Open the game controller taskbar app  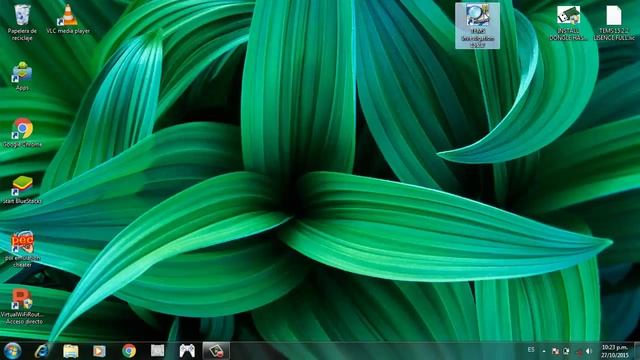click(x=187, y=351)
